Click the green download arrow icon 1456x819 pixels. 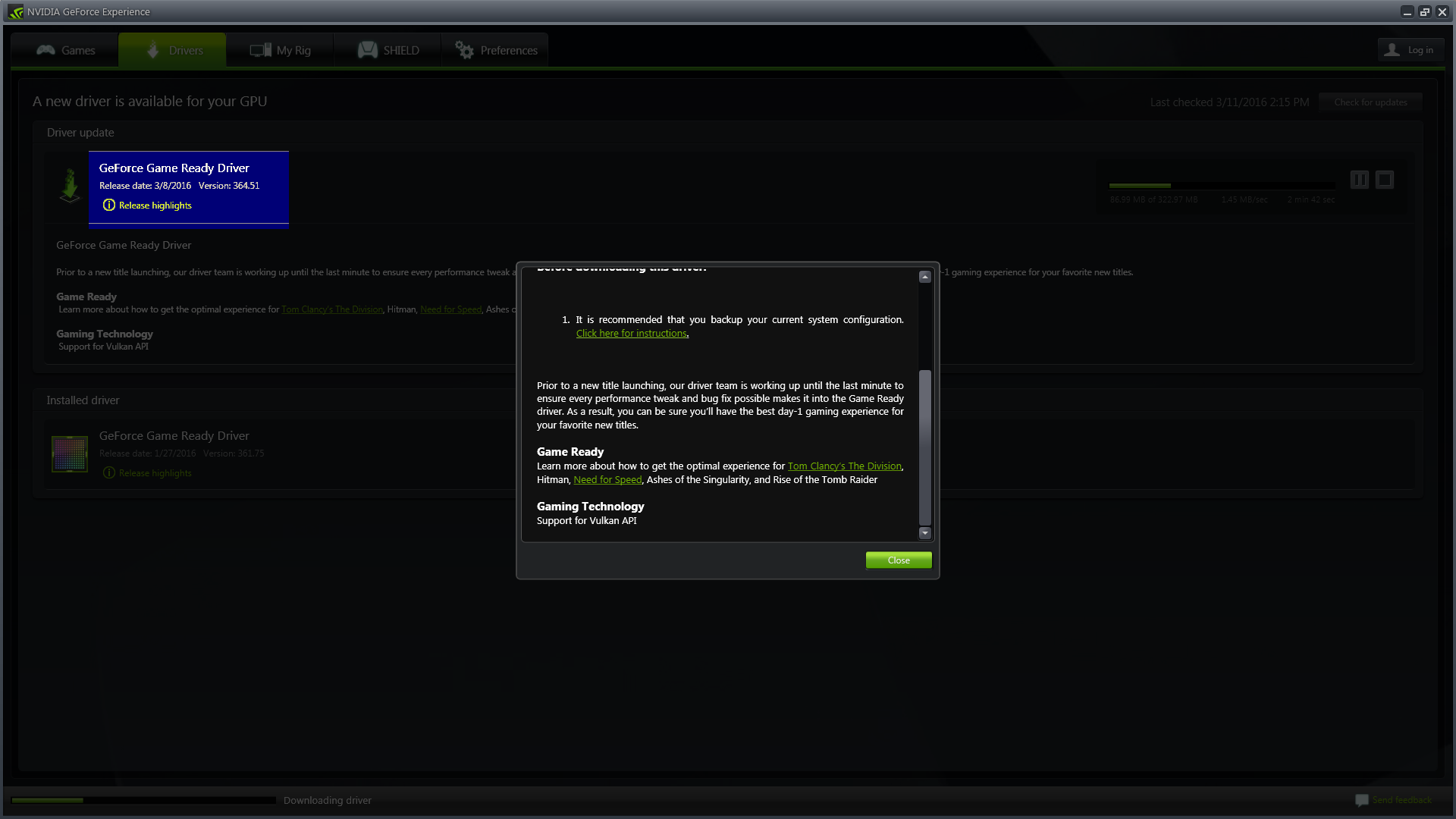click(x=70, y=185)
